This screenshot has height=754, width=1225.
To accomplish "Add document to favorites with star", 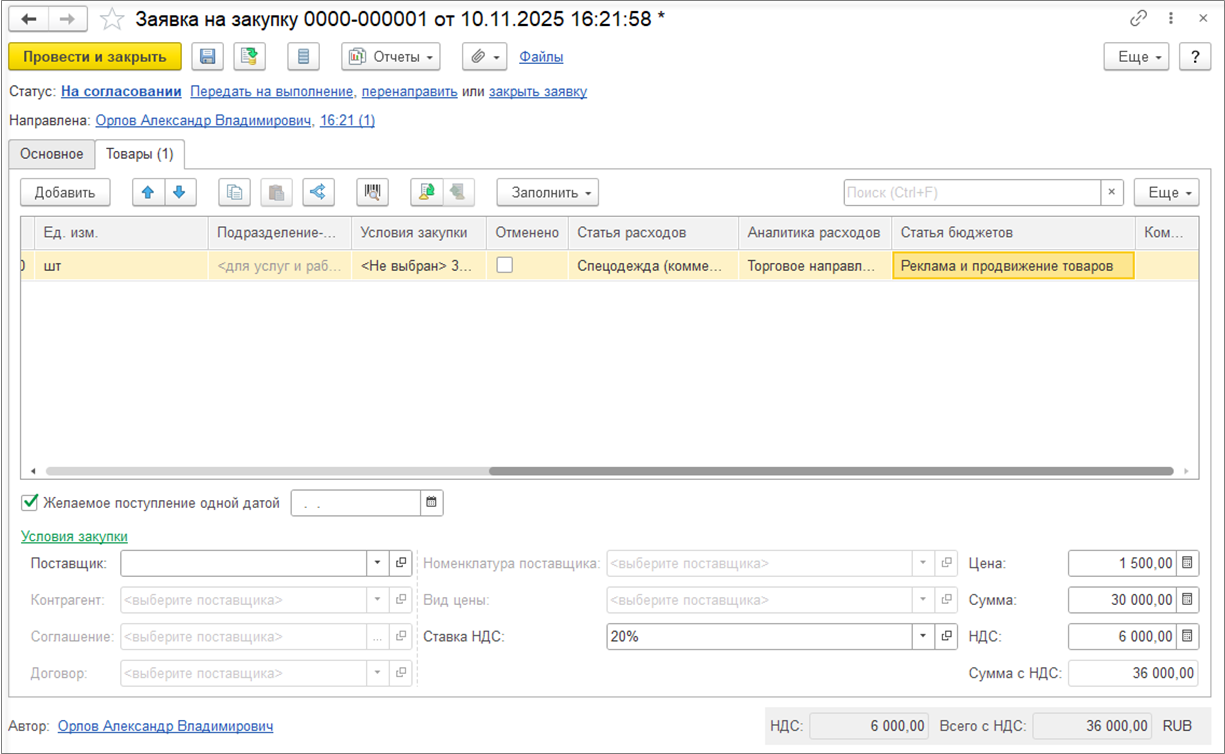I will pos(112,19).
